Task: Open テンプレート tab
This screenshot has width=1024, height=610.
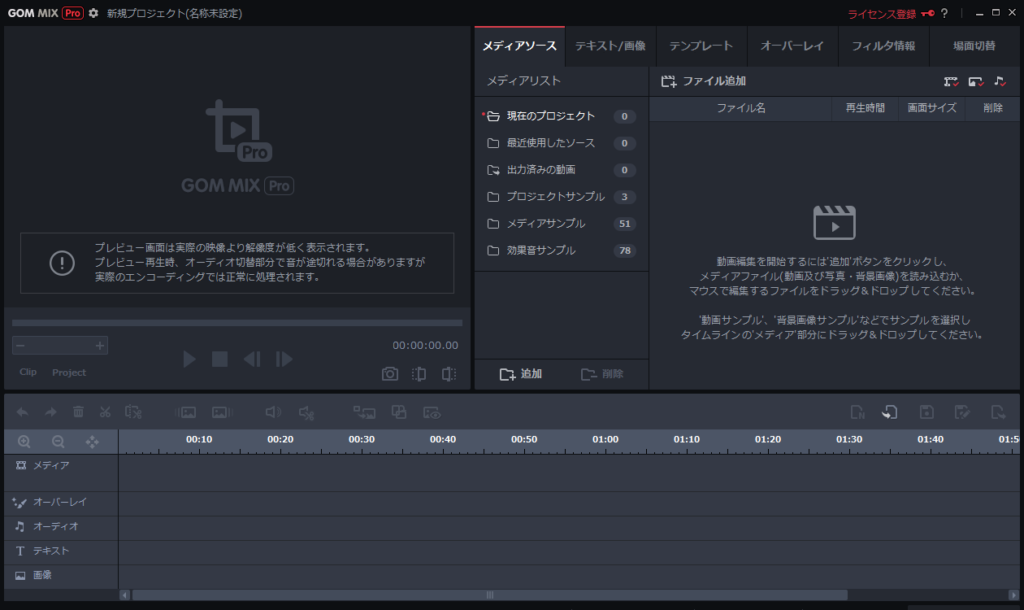Action: pyautogui.click(x=701, y=46)
